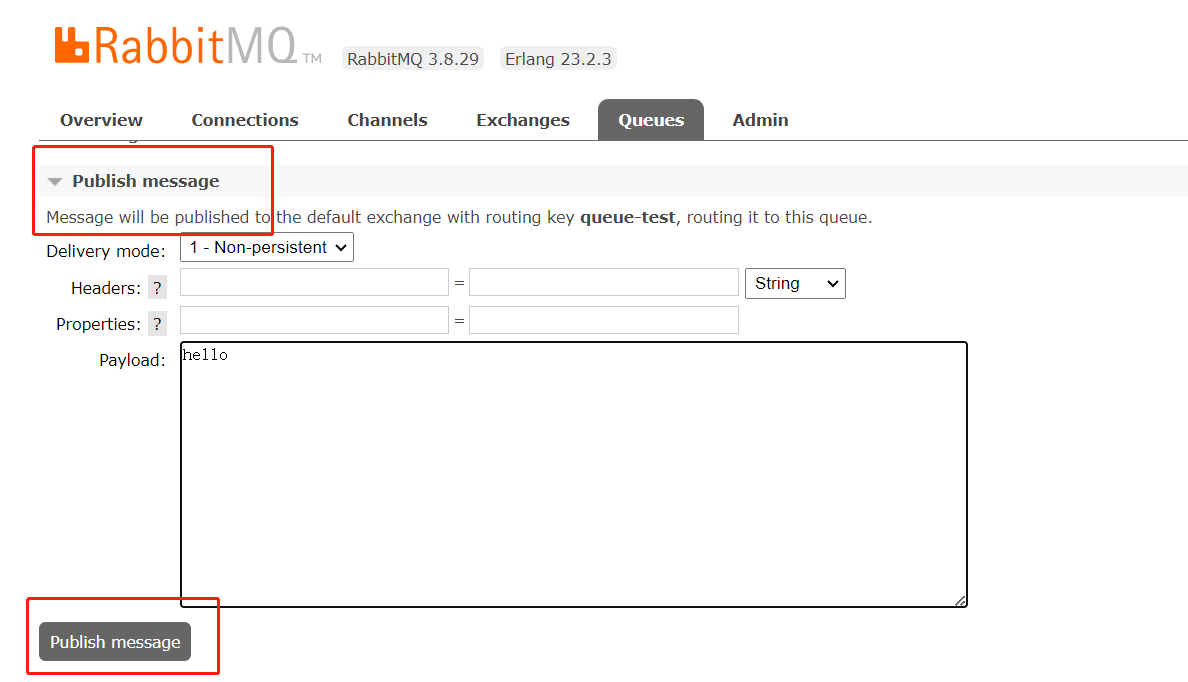Screen dimensions: 1188x682
Task: Open the Channels page
Action: [x=387, y=119]
